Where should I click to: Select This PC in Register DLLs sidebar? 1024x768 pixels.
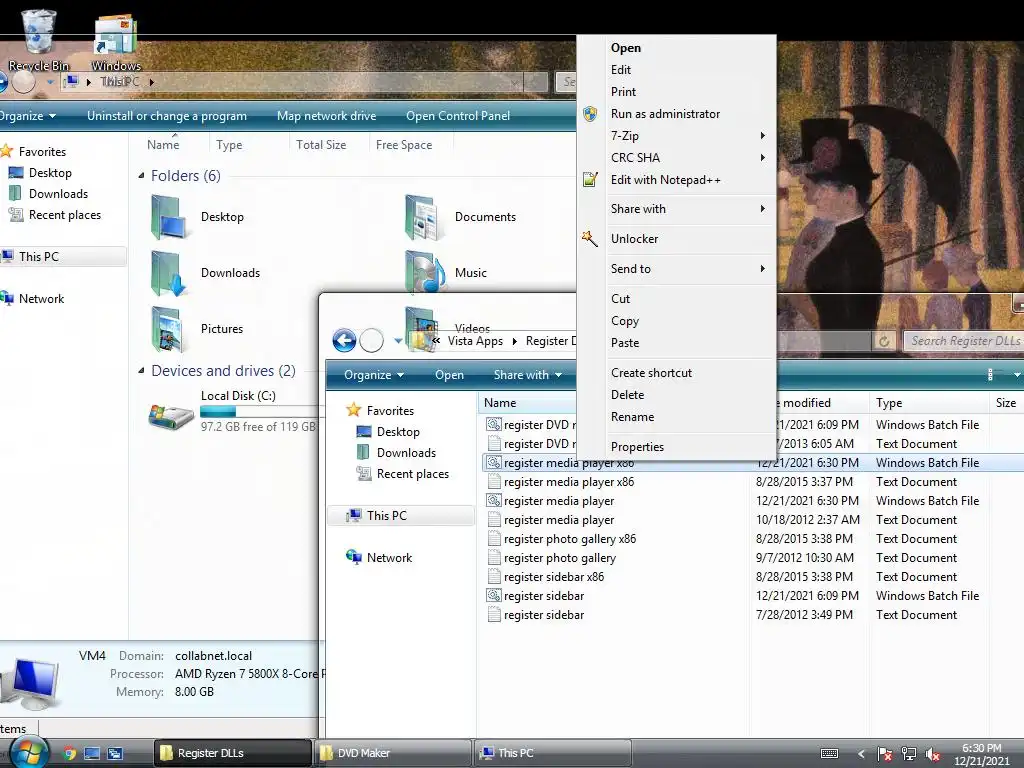[x=386, y=515]
